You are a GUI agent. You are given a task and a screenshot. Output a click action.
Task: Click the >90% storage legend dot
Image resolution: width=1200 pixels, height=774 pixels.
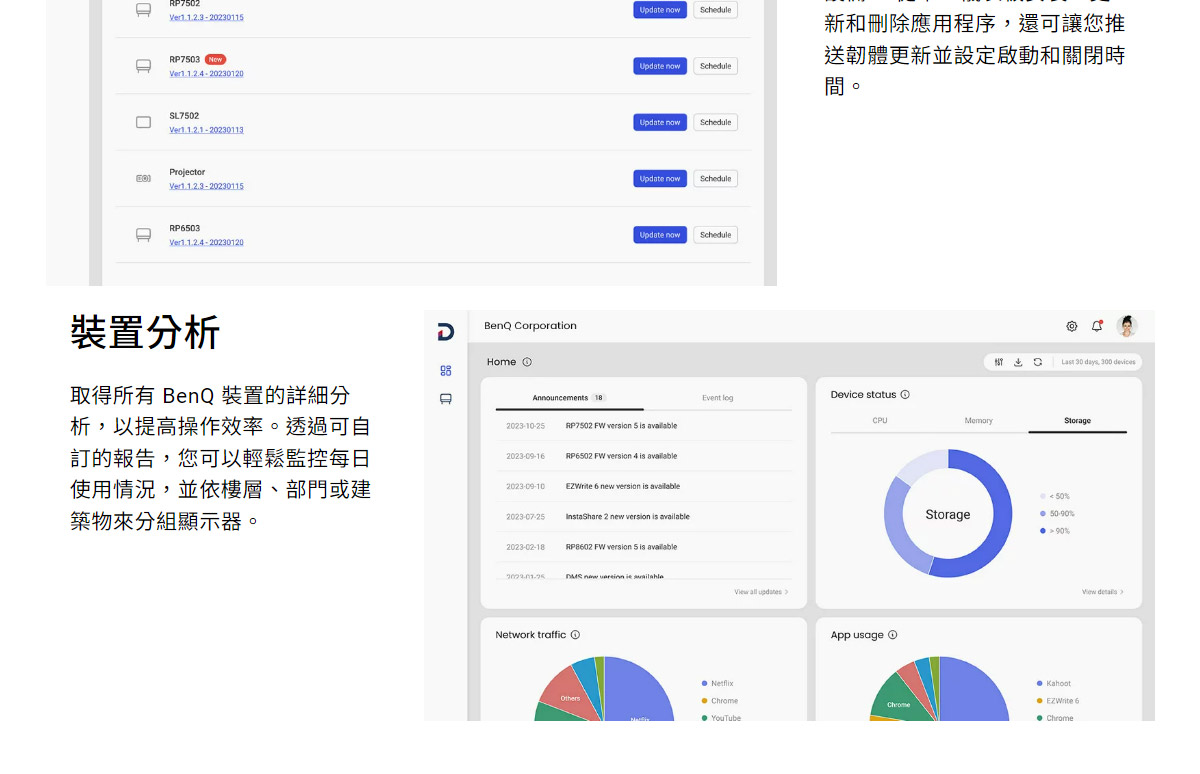pyautogui.click(x=1042, y=531)
